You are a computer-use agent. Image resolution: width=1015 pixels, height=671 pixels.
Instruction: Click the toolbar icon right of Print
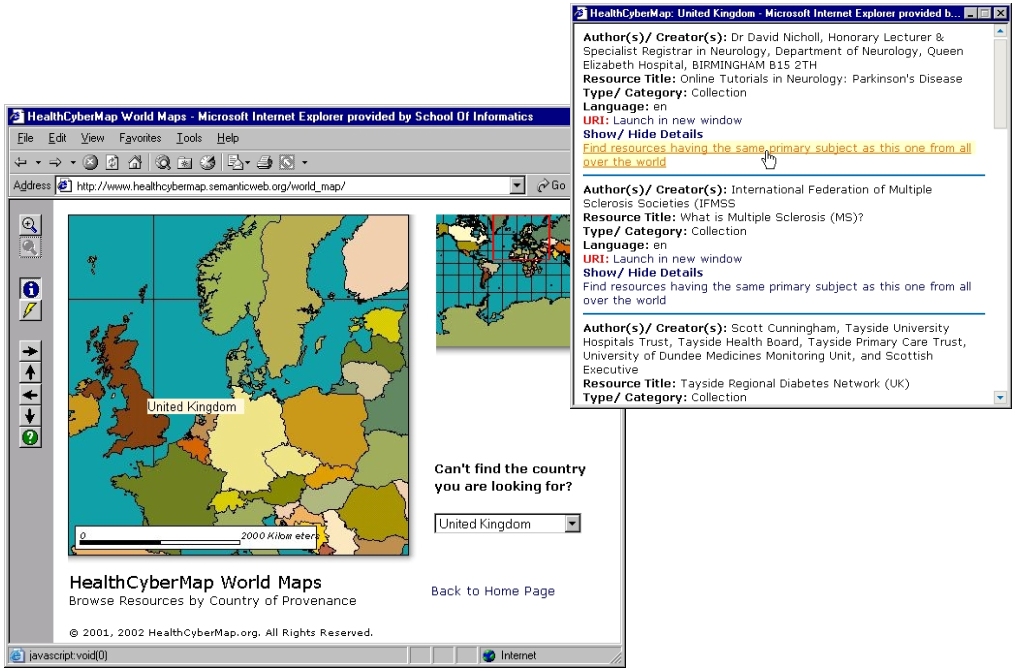(287, 162)
